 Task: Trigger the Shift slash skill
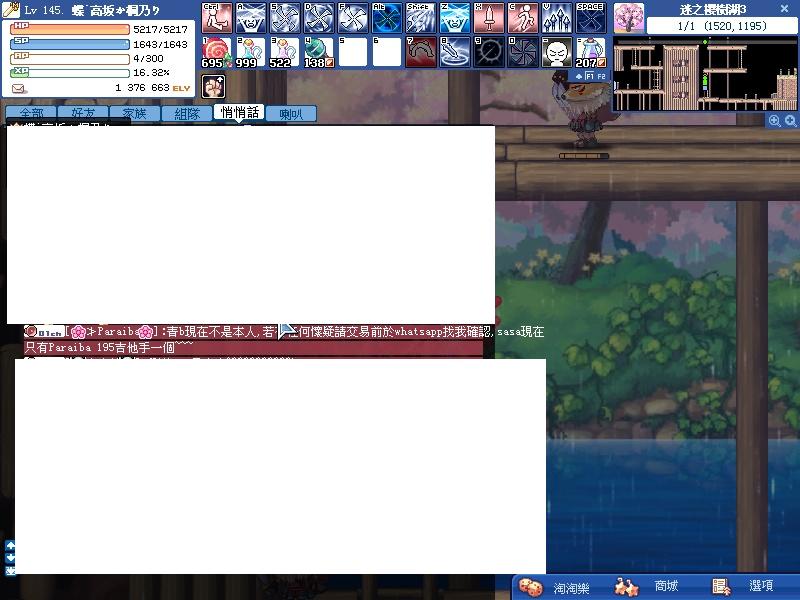(421, 18)
